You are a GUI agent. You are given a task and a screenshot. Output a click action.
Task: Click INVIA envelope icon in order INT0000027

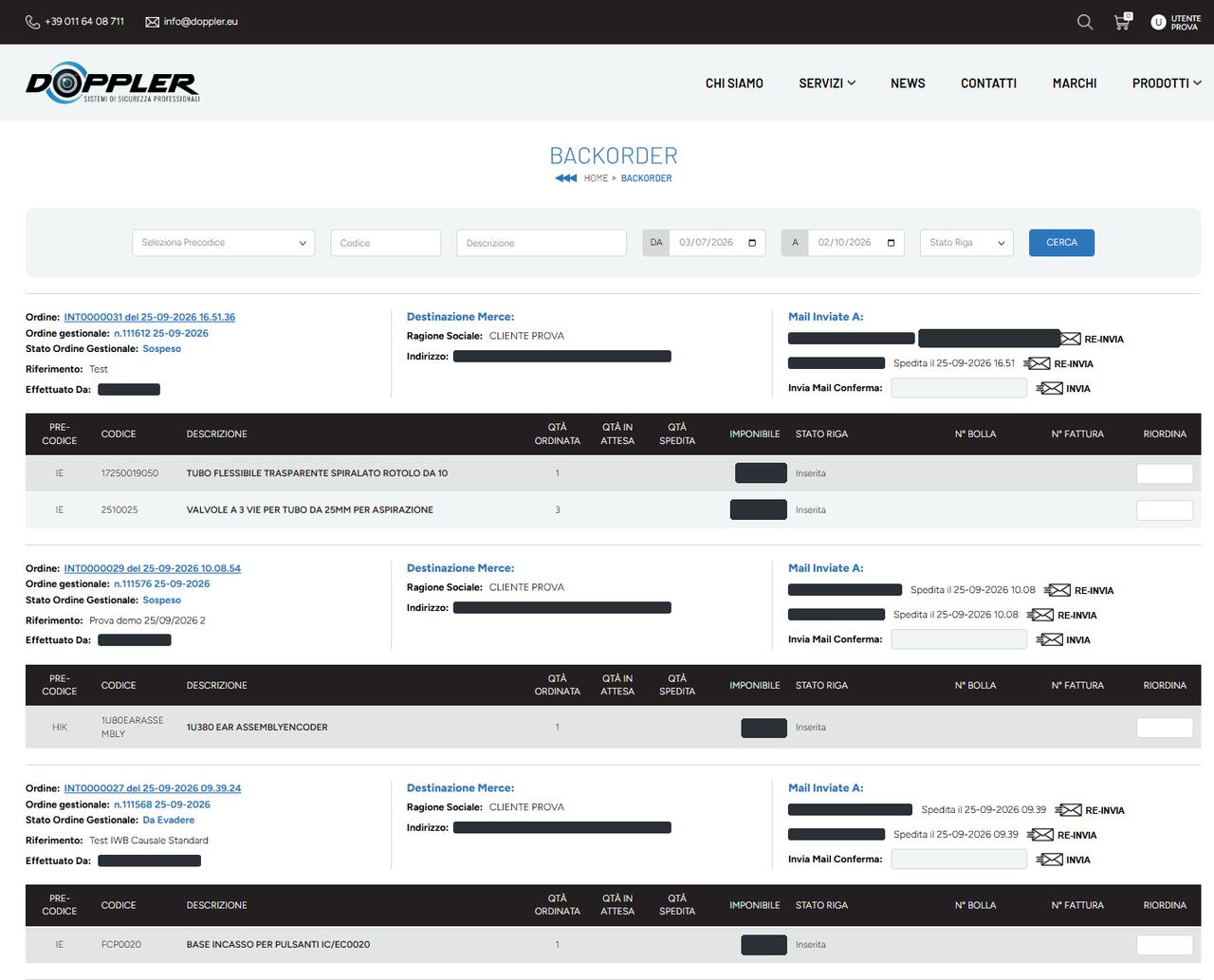1050,860
